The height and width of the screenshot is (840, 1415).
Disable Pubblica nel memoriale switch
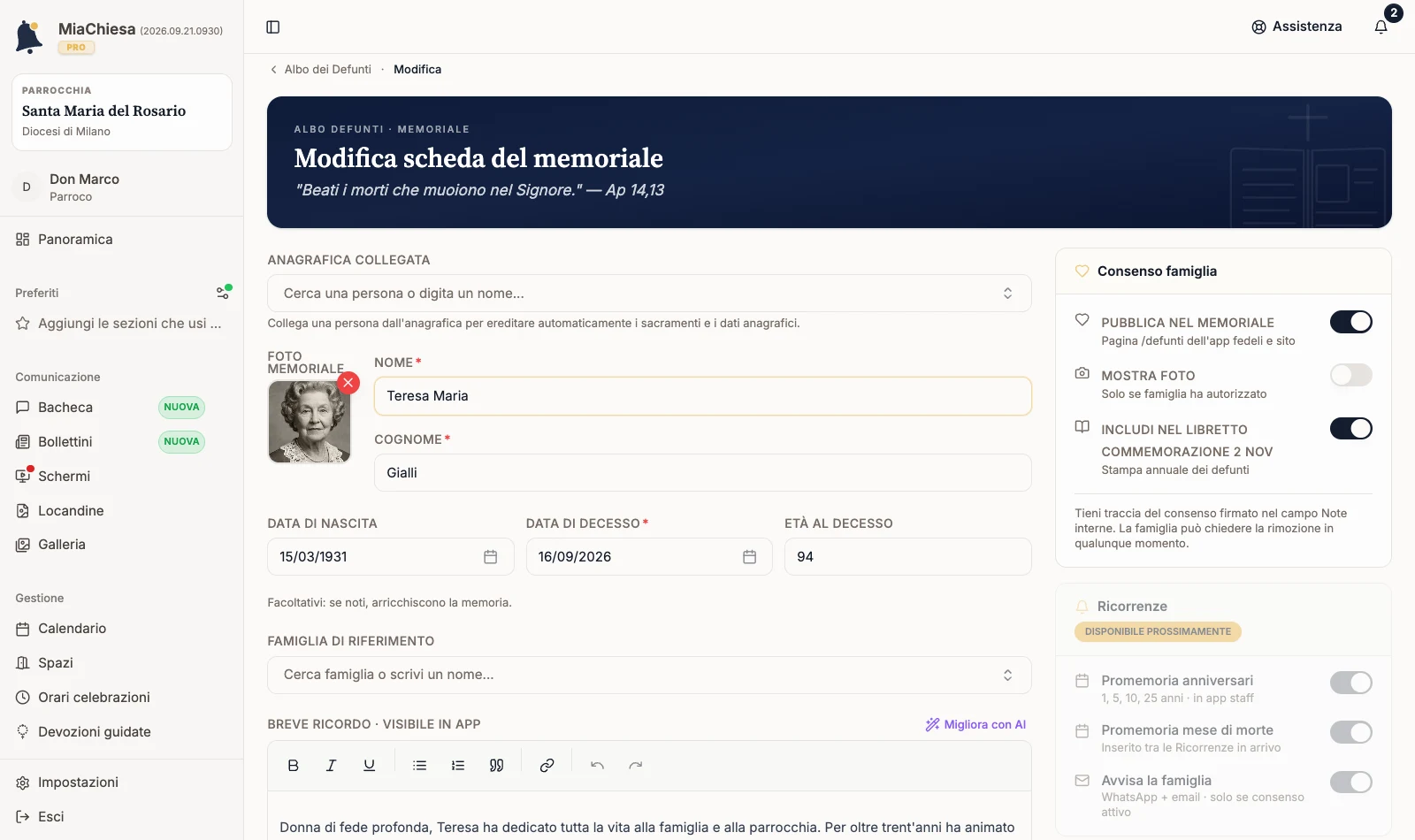[1351, 322]
